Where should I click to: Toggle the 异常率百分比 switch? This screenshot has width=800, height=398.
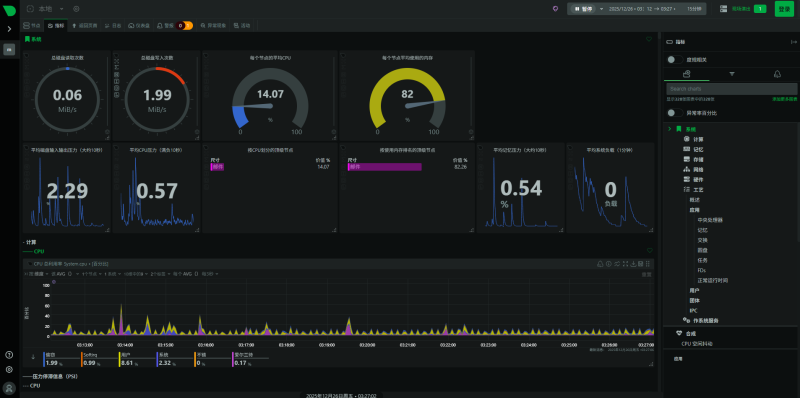(x=674, y=113)
